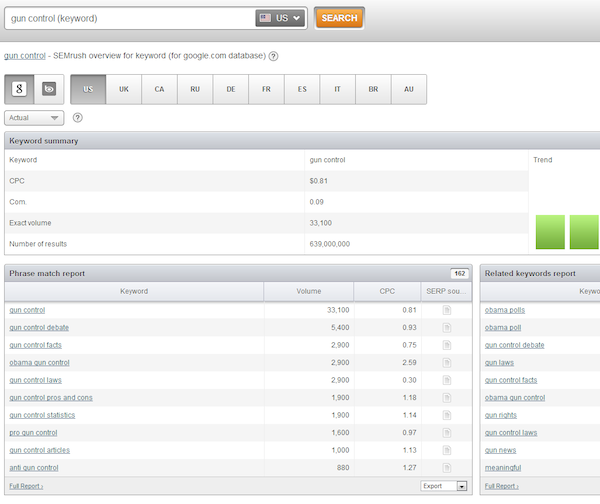Switch to the UK database tab
Viewport: 600px width, 504px height.
tap(124, 89)
